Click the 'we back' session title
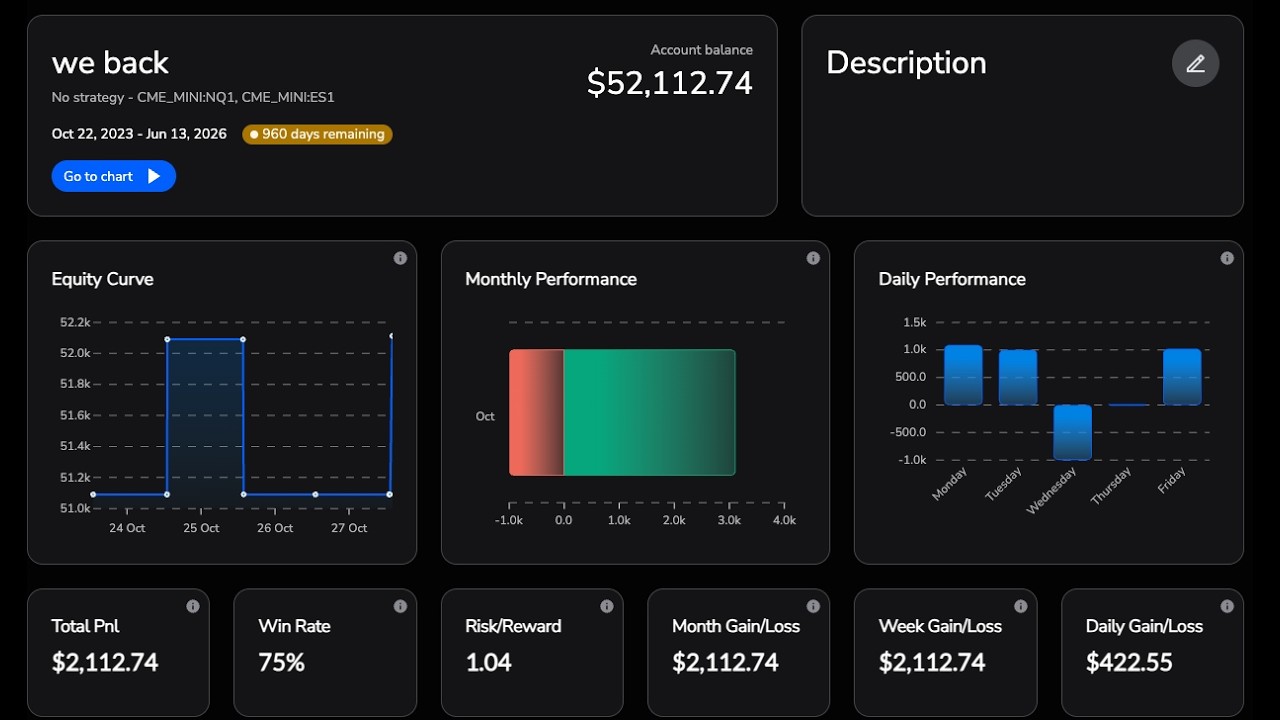The image size is (1280, 720). point(110,63)
